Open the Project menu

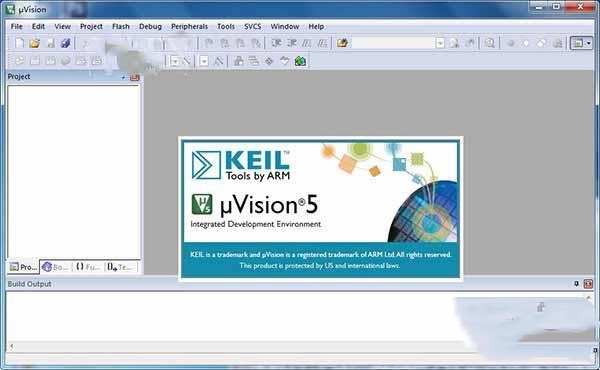(91, 26)
